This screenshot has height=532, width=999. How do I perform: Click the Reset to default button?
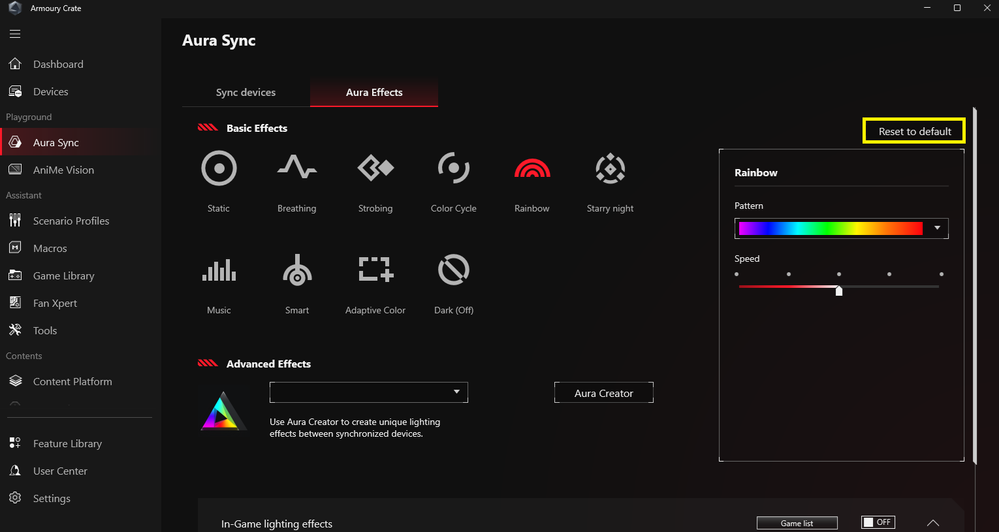point(914,131)
